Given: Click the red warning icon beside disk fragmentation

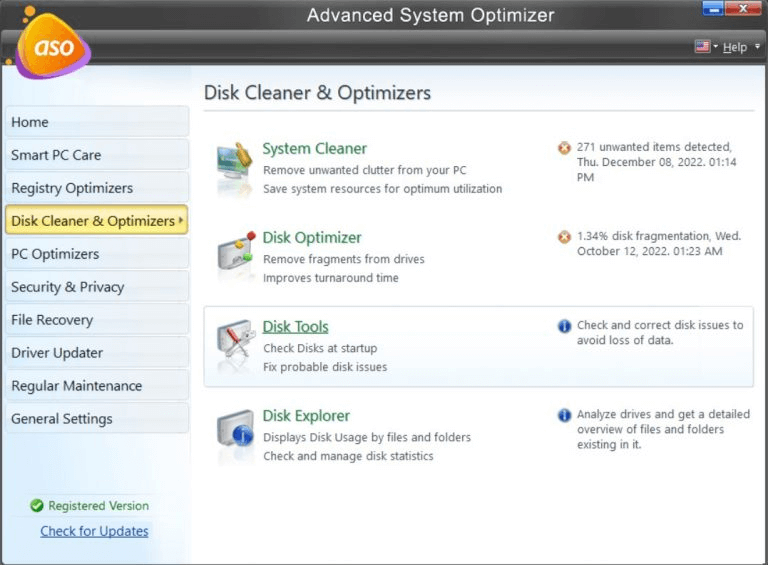Looking at the screenshot, I should pyautogui.click(x=564, y=237).
